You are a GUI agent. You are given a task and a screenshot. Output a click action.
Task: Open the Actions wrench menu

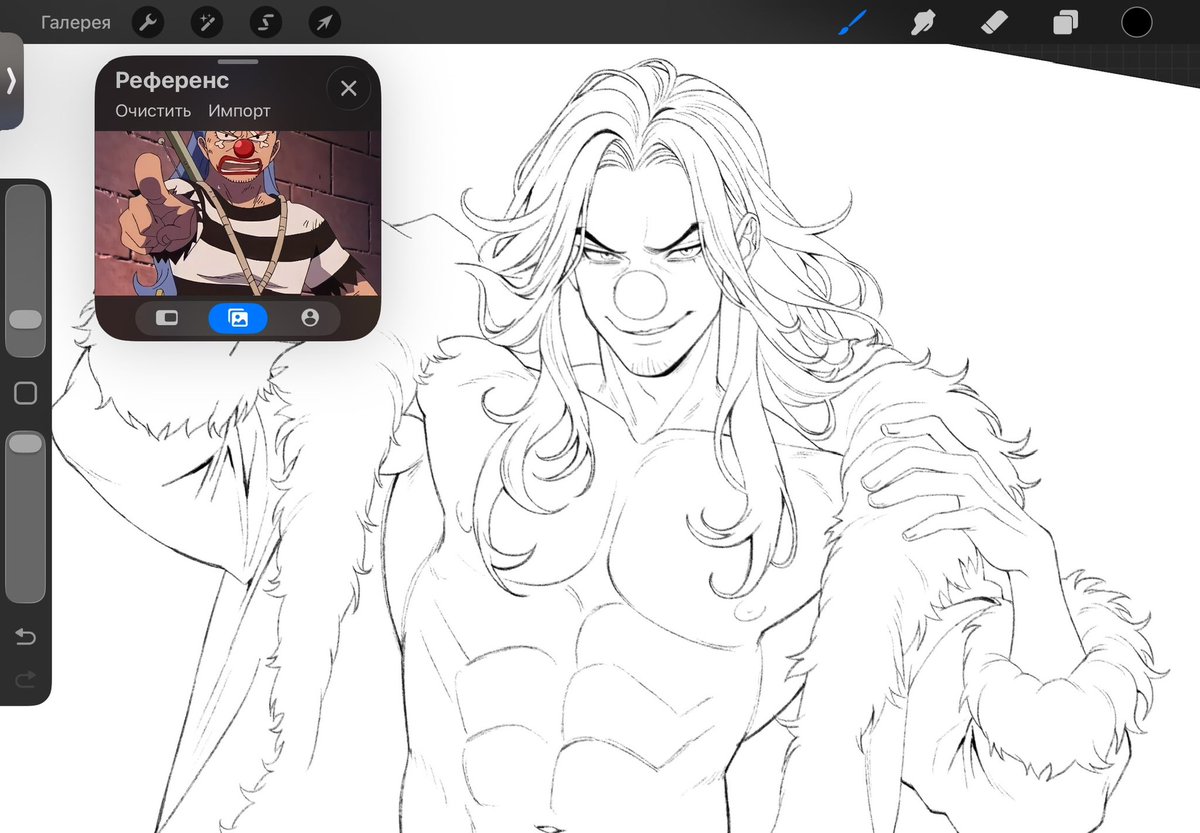pyautogui.click(x=148, y=22)
